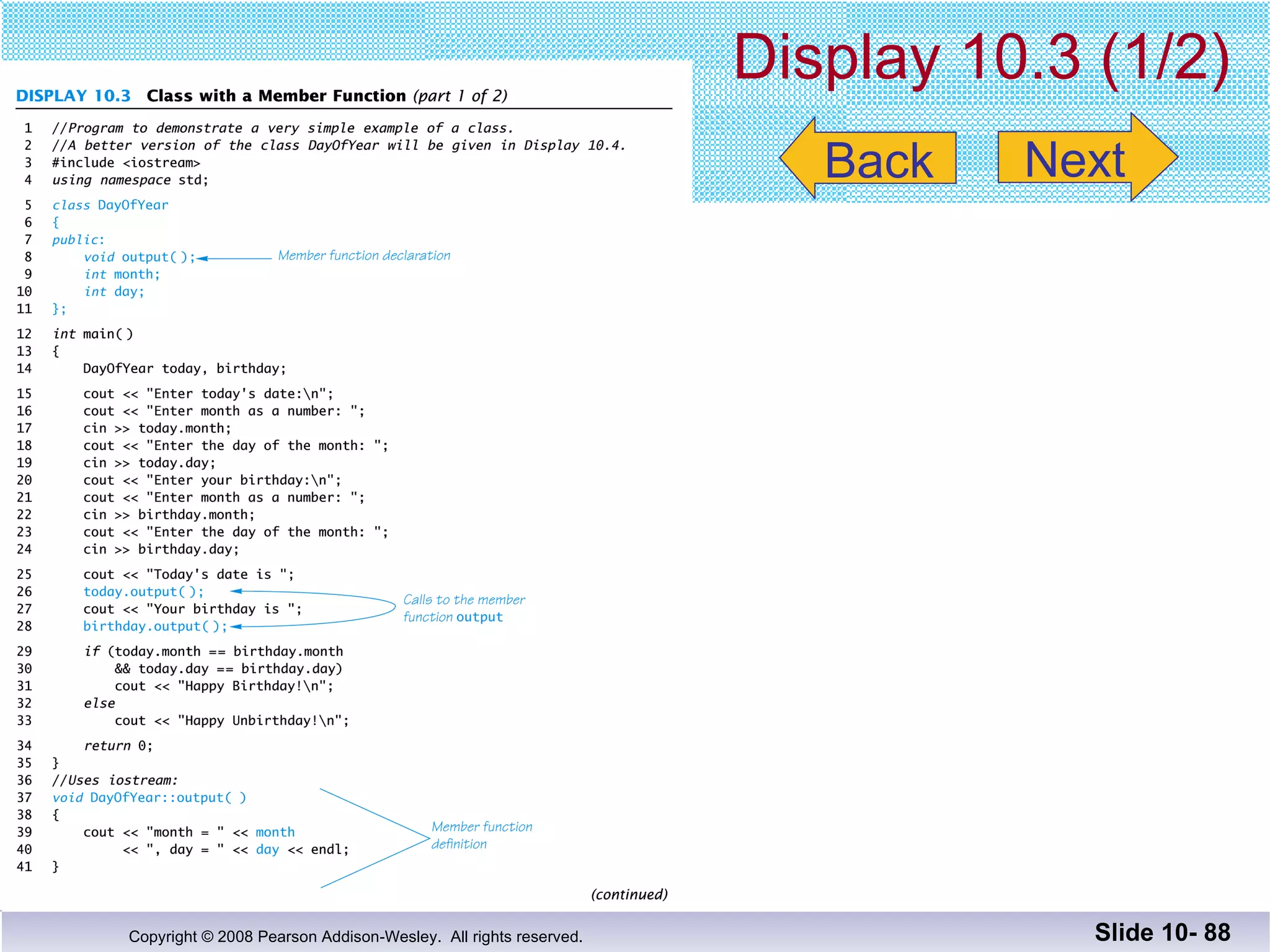The image size is (1270, 952).
Task: Click the 'int month;' member line
Action: coord(122,275)
